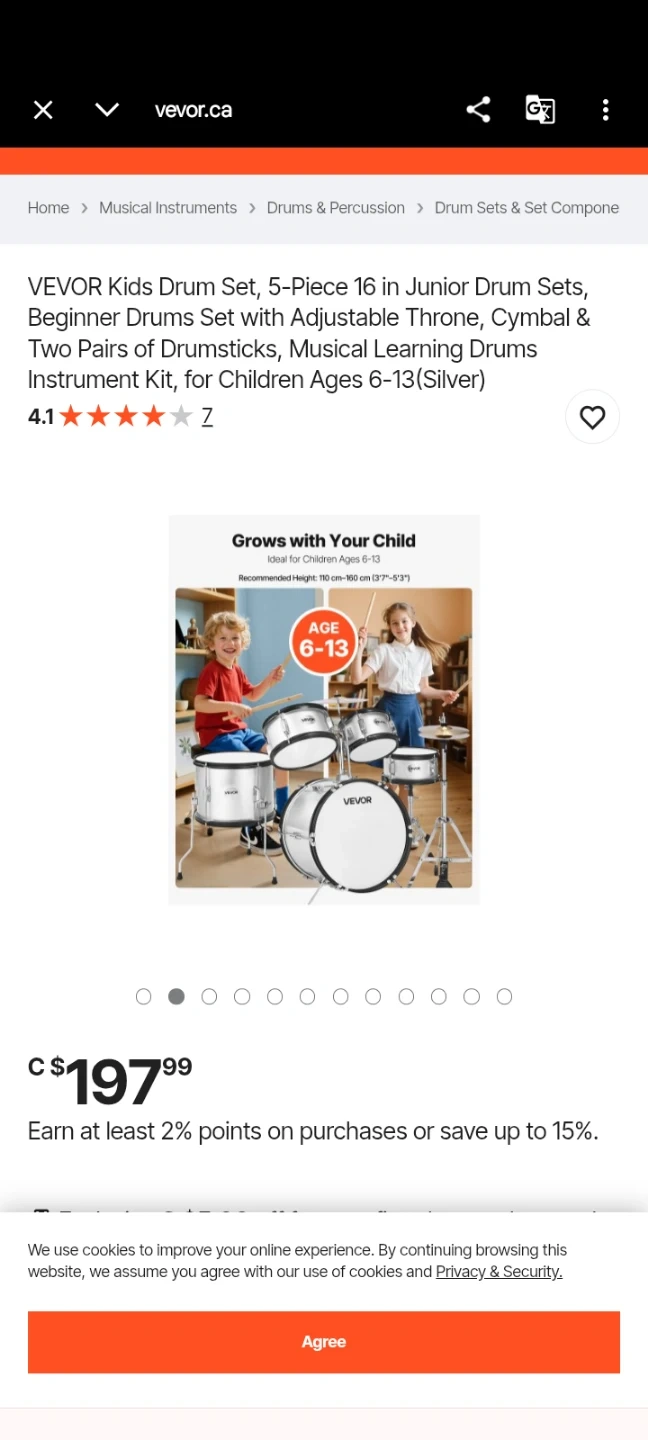
Task: Tap the drum set product image
Action: click(x=324, y=710)
